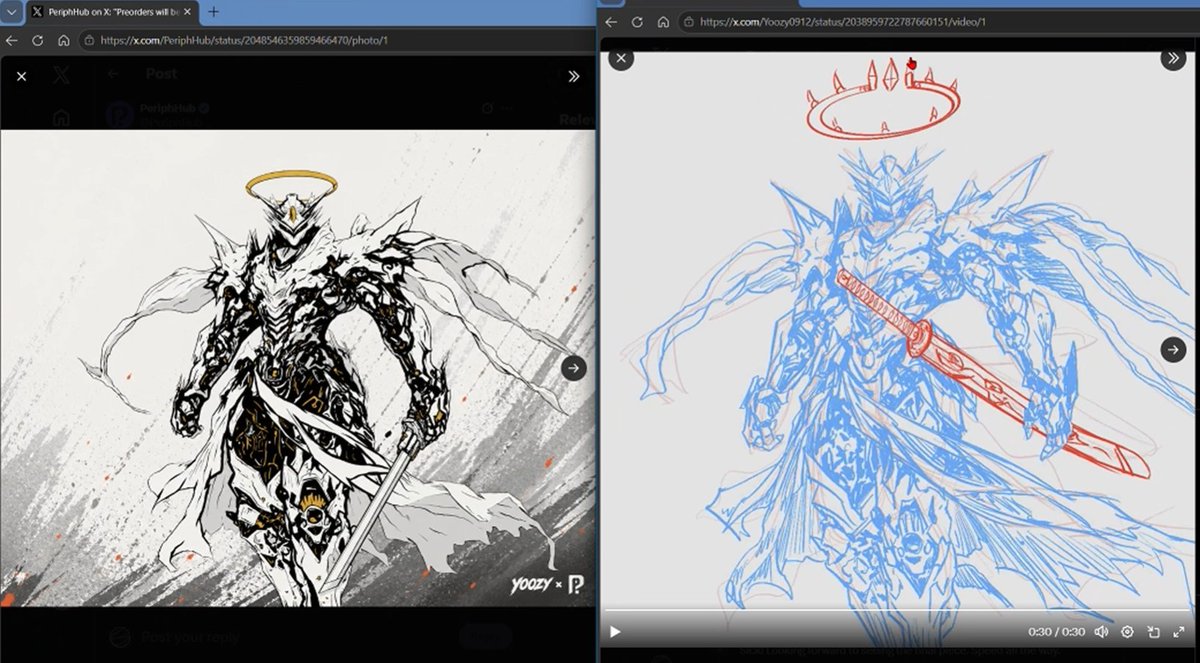Screen dimensions: 1200x663
Task: Collapse photo sidebar with double chevron in left window
Action: click(574, 76)
